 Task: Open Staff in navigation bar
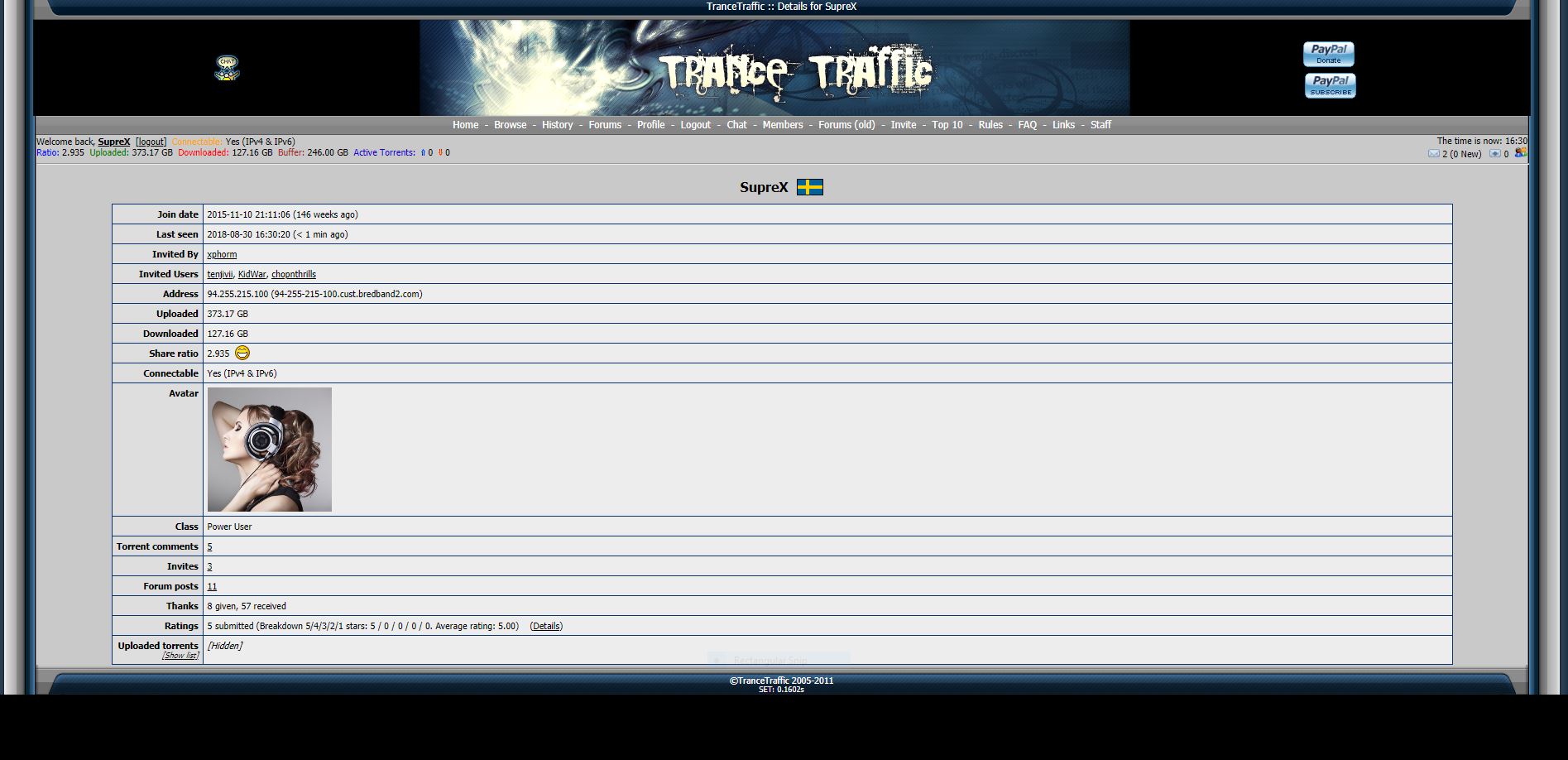1100,125
